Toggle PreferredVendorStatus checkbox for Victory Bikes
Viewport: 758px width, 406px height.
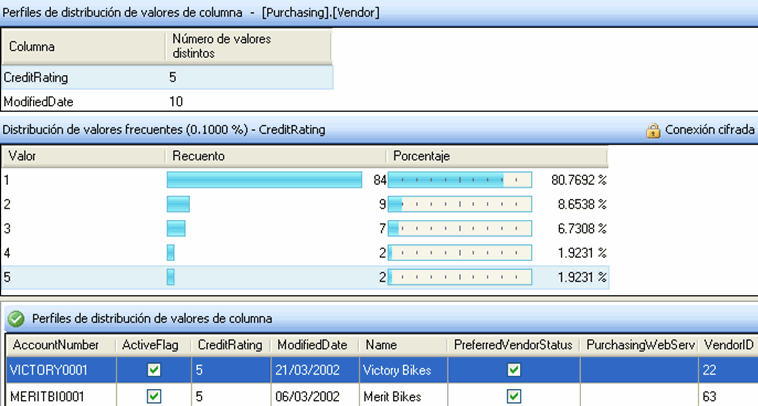click(514, 370)
